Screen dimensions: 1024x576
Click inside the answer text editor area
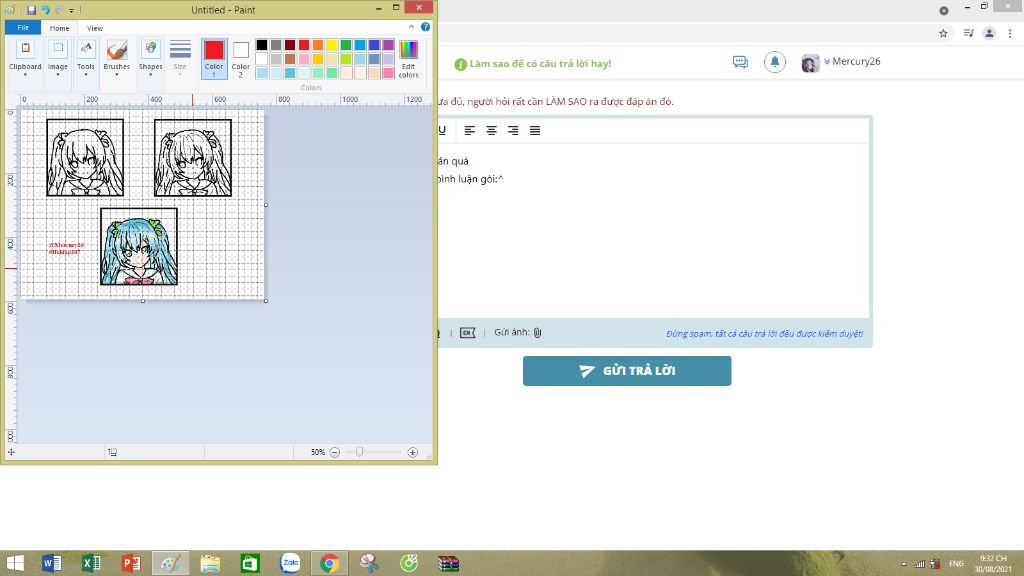[x=653, y=230]
